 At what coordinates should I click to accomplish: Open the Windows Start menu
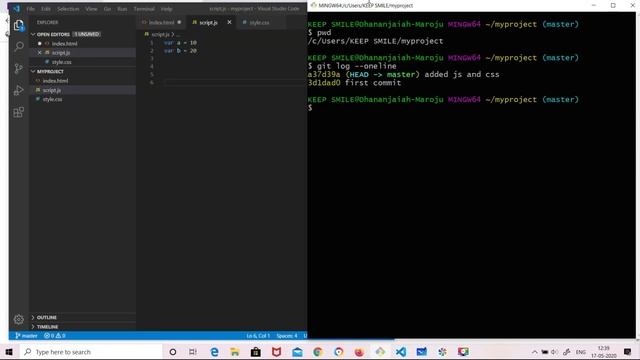coord(9,352)
